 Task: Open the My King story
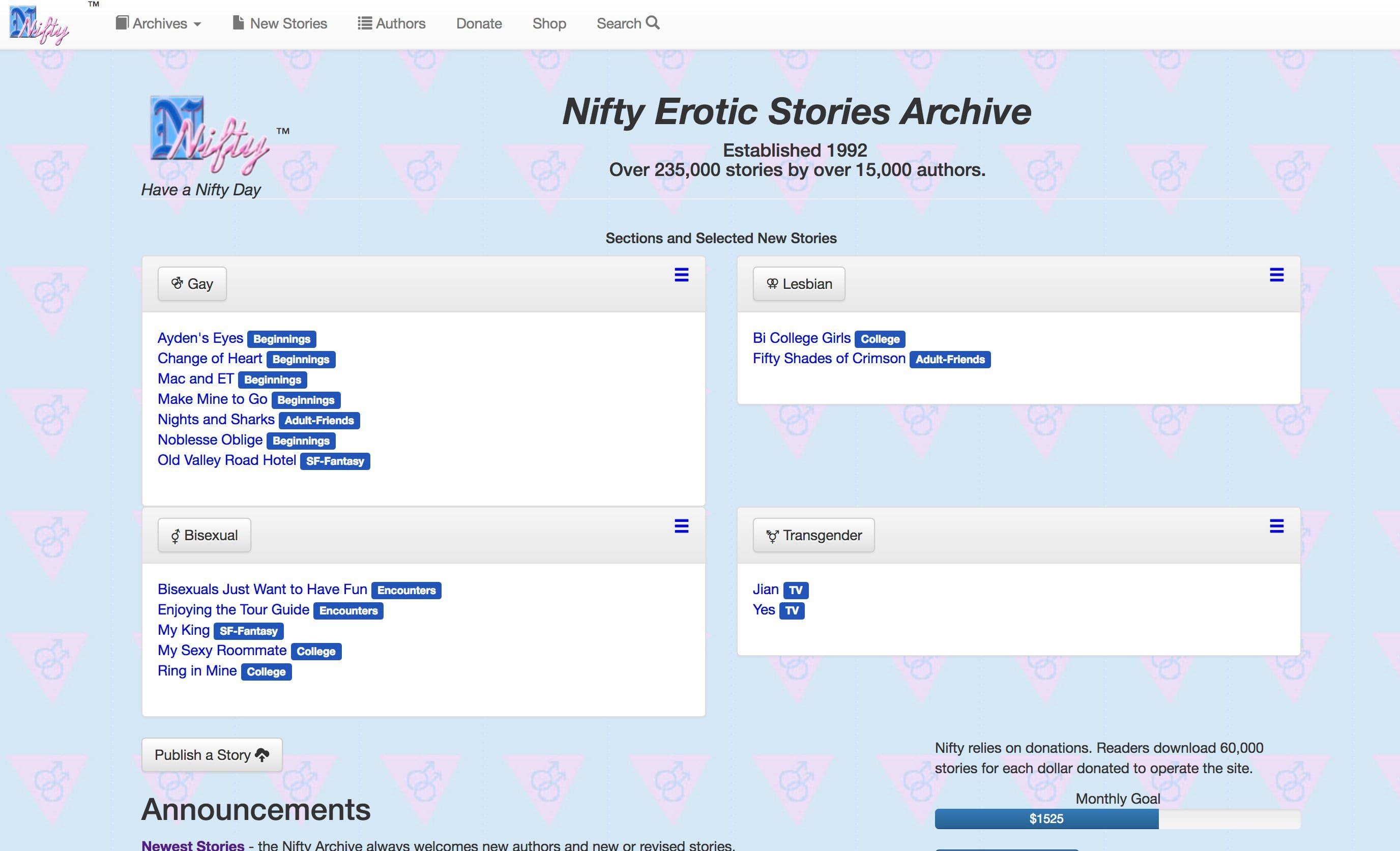184,630
